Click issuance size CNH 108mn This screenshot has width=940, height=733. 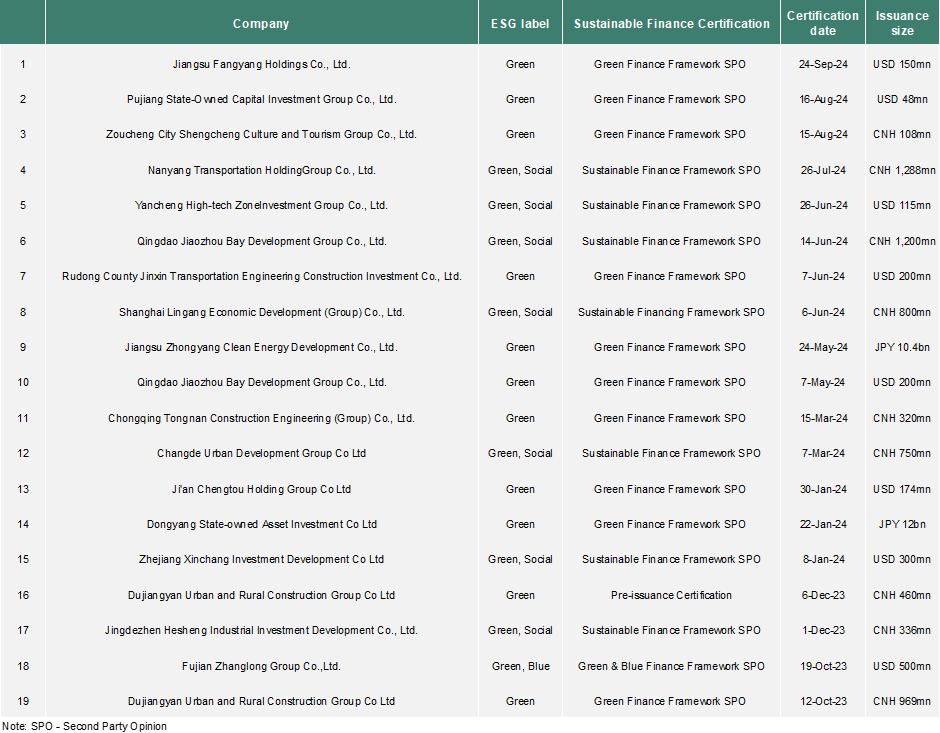[x=902, y=134]
